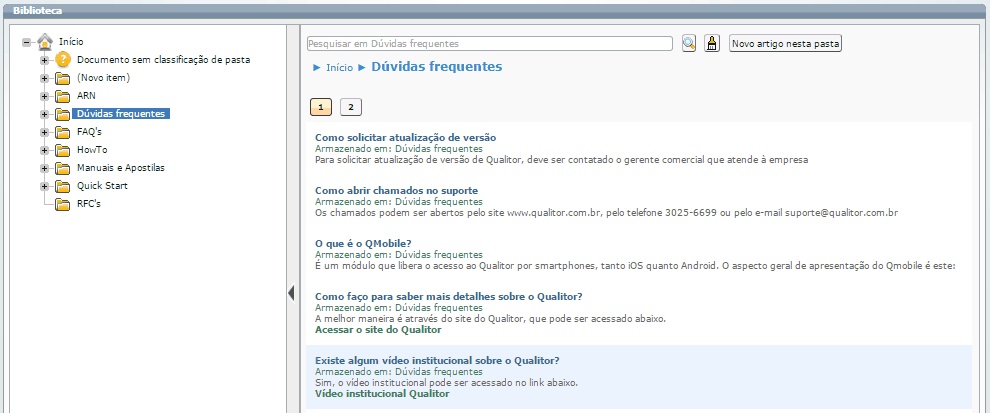The width and height of the screenshot is (990, 413).
Task: Collapse the left panel with splitter arrow
Action: pos(291,292)
